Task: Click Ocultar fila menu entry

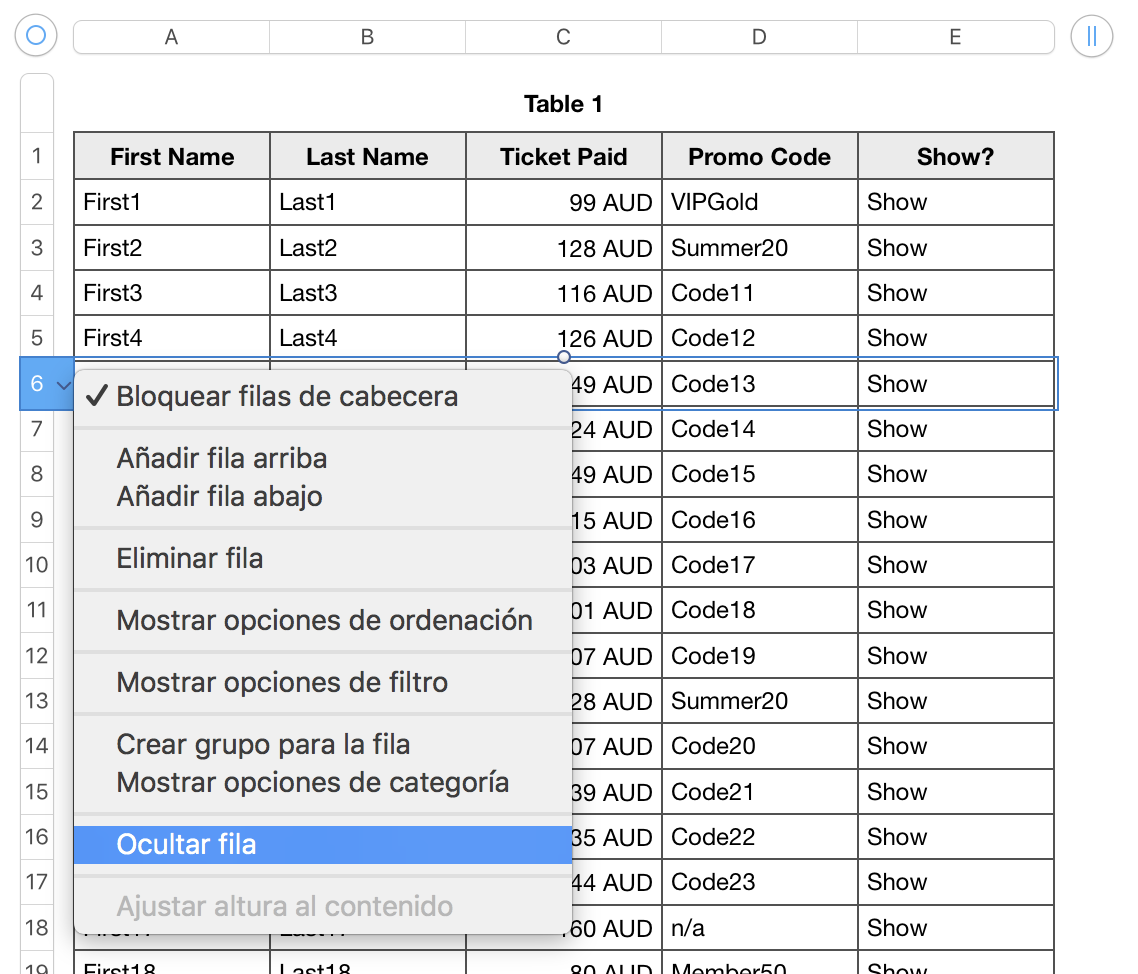Action: coord(187,845)
